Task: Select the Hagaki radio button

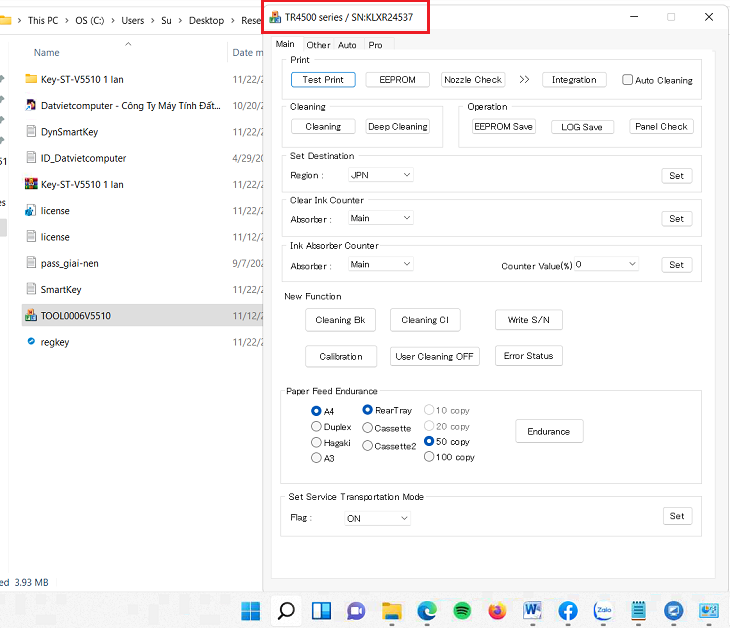Action: pyautogui.click(x=316, y=442)
